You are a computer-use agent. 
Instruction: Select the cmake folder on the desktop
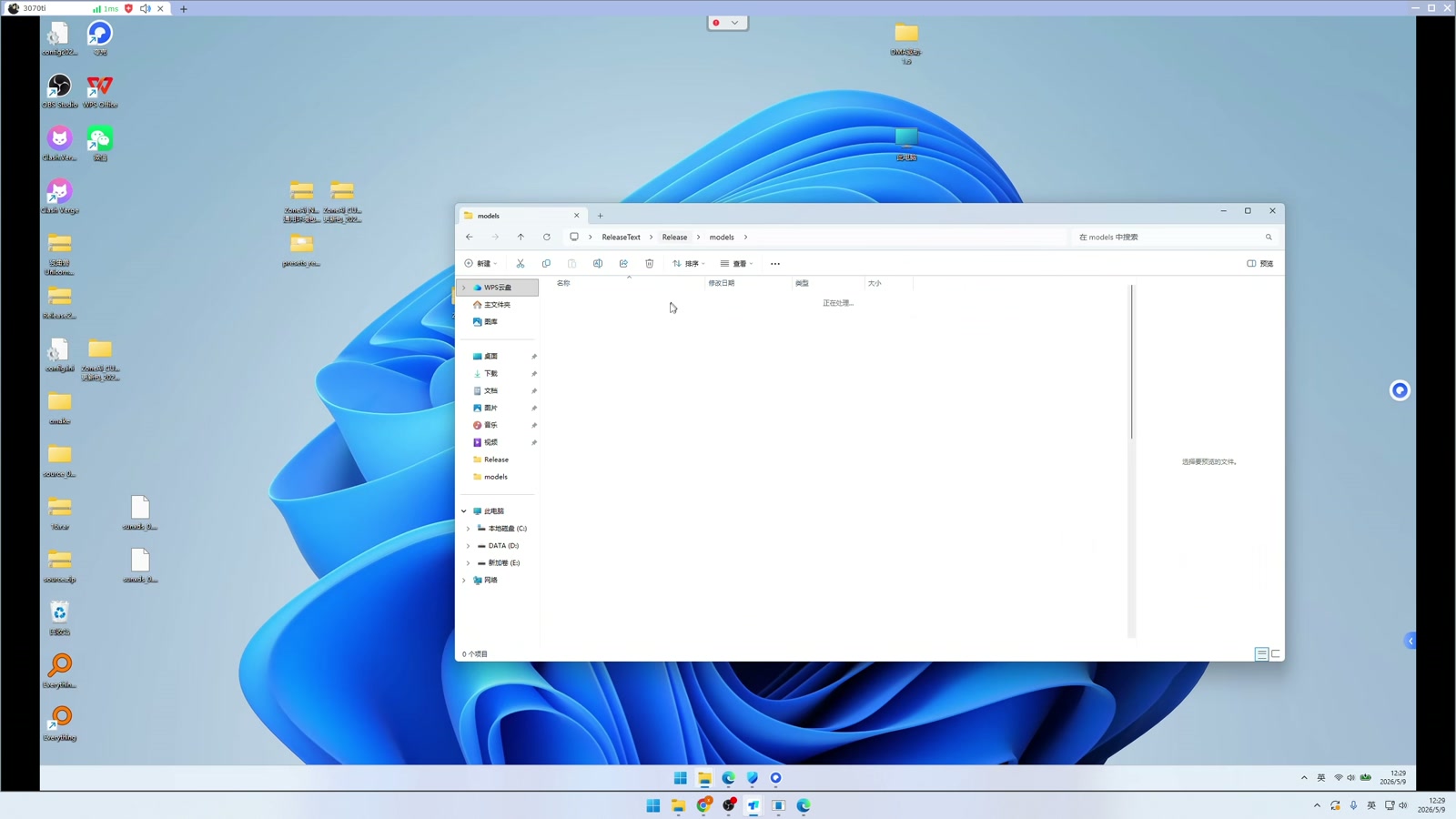pos(59,408)
